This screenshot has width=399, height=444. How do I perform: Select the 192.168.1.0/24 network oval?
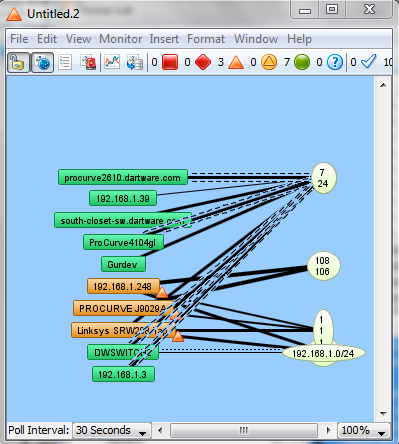[323, 353]
